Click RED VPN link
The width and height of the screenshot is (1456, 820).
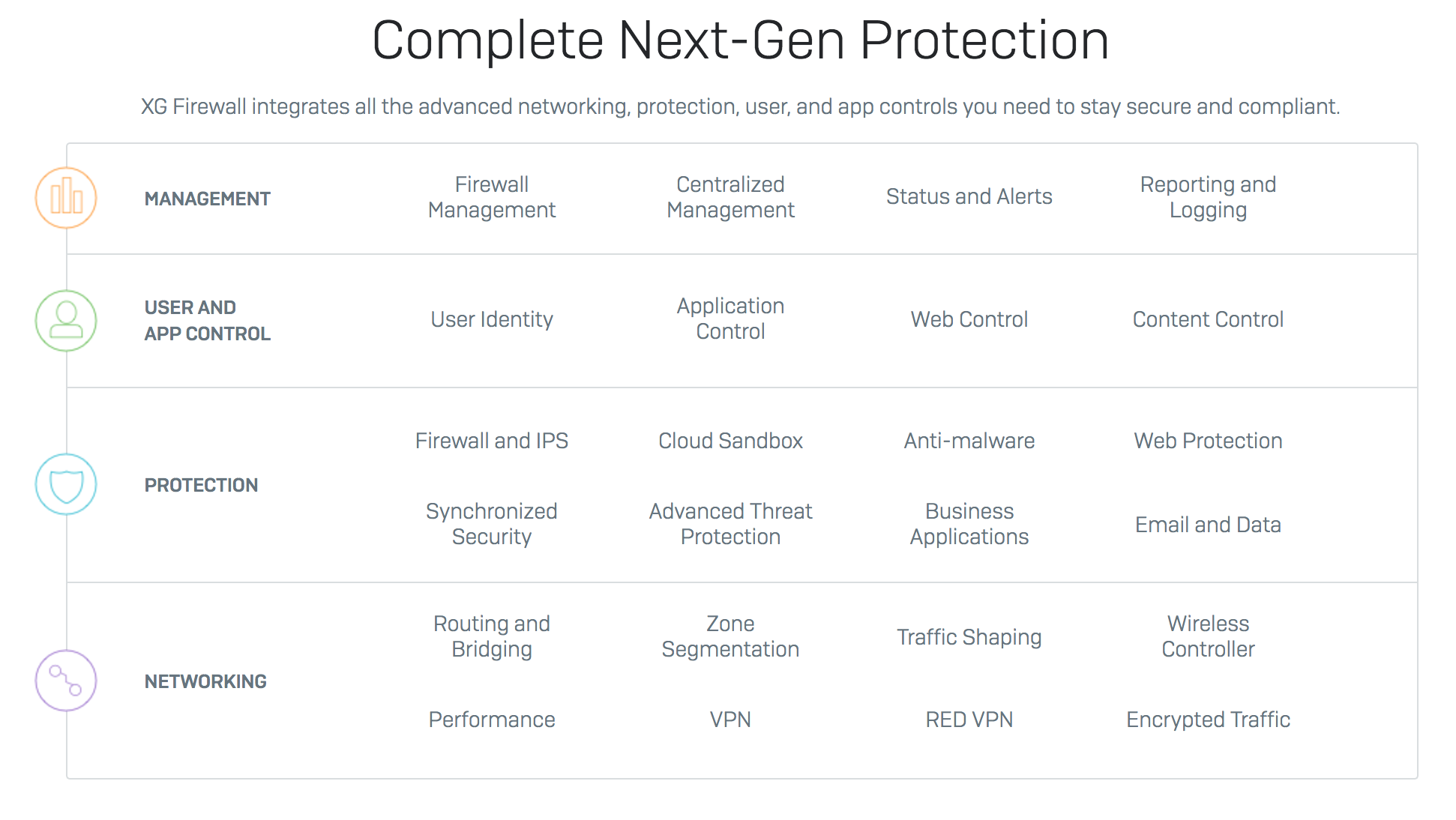point(969,720)
